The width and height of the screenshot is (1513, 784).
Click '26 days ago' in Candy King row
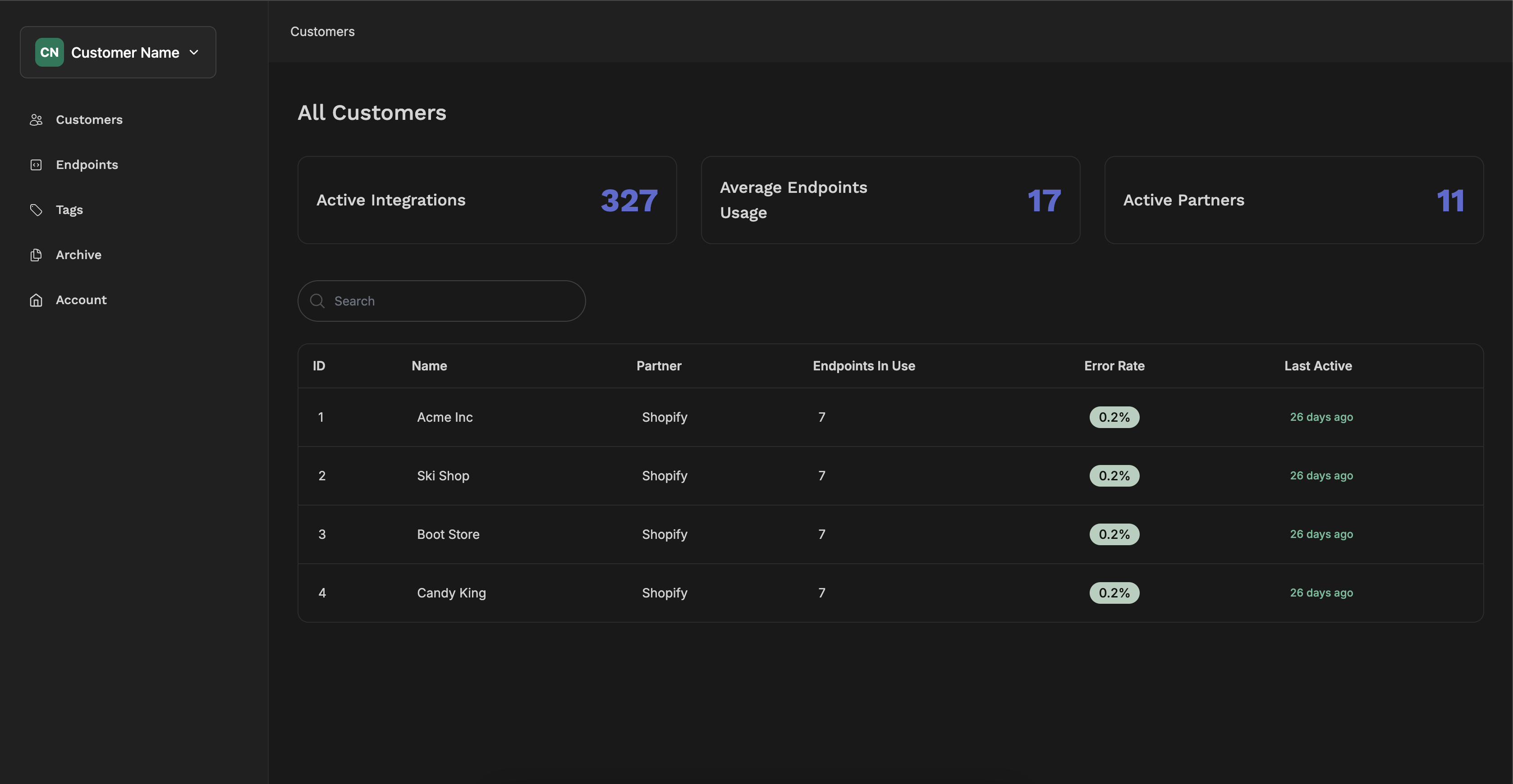point(1321,593)
